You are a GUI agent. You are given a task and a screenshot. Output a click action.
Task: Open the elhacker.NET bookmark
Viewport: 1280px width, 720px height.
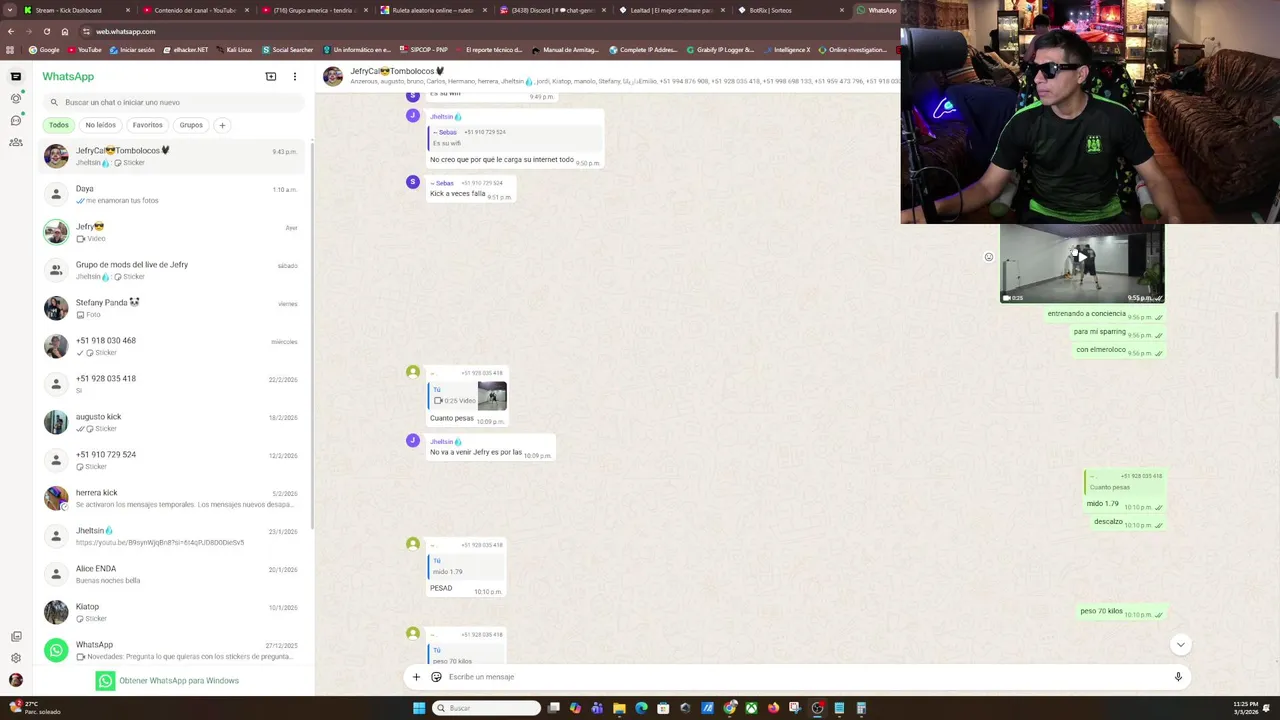[185, 49]
